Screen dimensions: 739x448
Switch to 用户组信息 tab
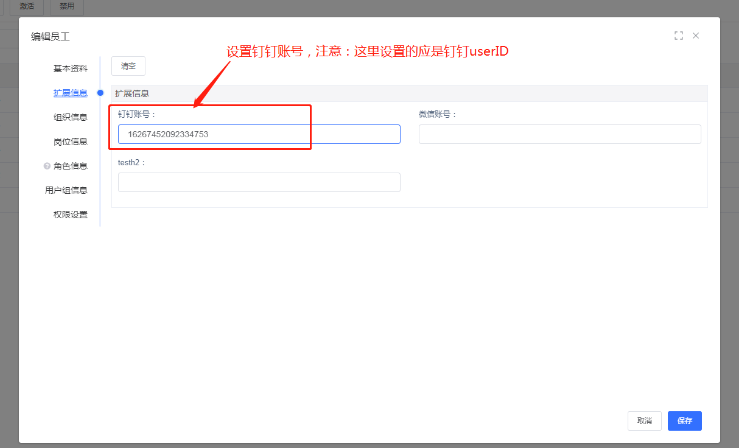[x=66, y=190]
